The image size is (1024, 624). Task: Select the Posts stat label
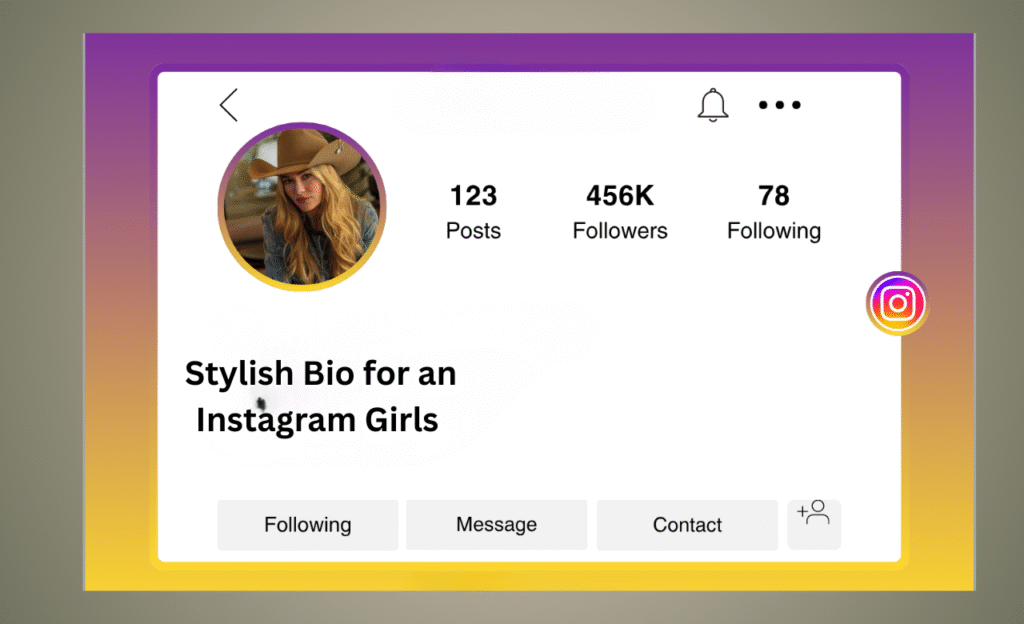(473, 231)
